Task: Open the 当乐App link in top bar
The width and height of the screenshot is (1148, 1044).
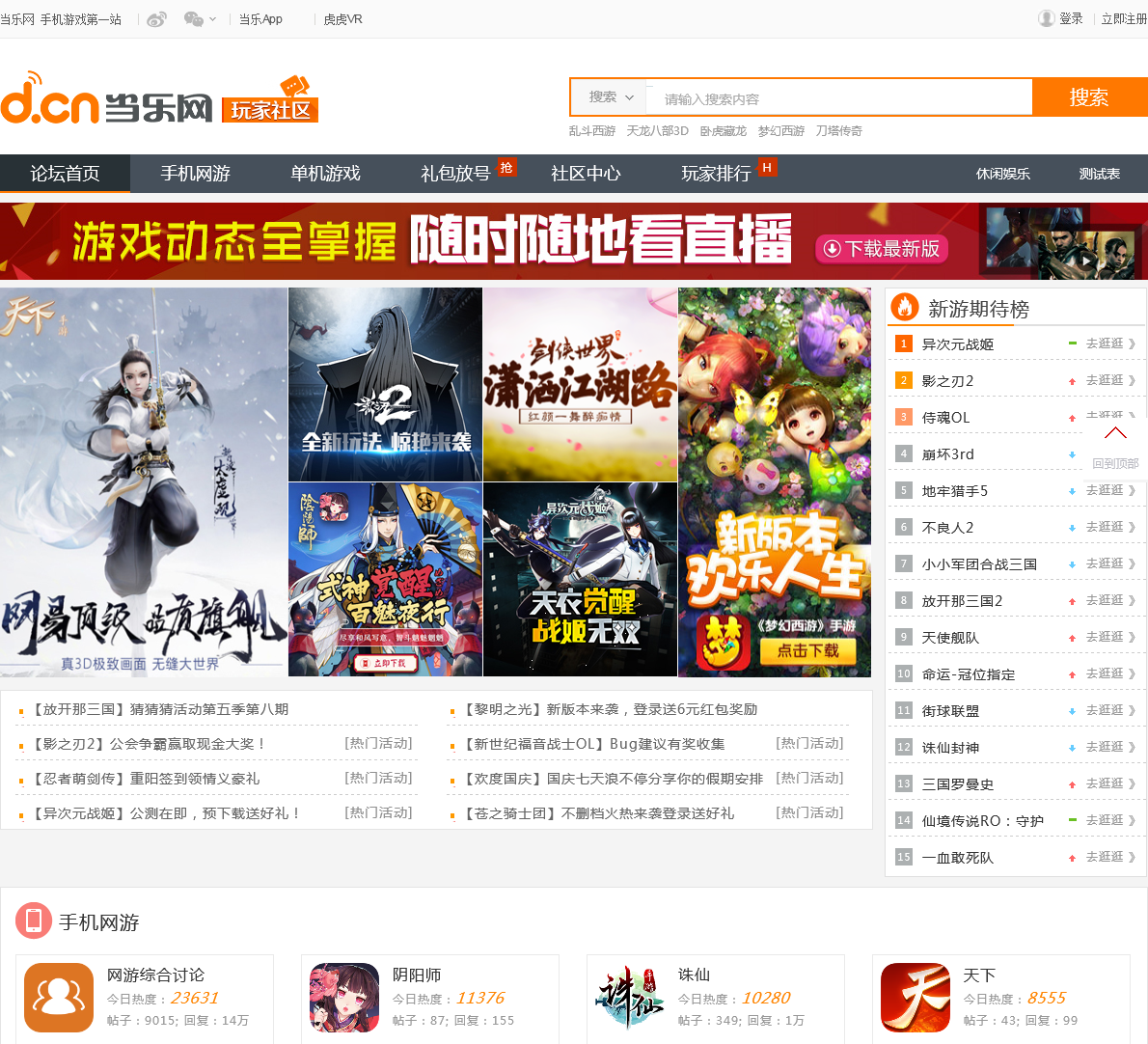Action: [x=260, y=19]
